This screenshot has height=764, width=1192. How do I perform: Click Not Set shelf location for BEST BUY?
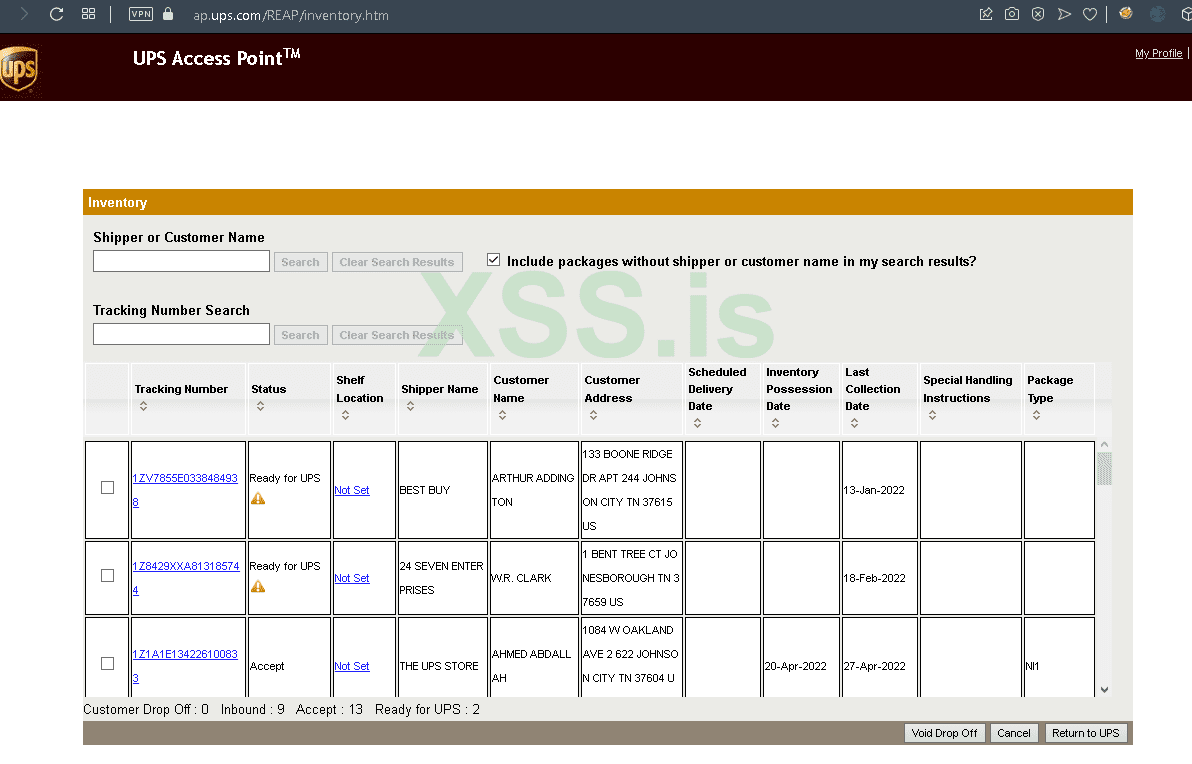coord(352,490)
